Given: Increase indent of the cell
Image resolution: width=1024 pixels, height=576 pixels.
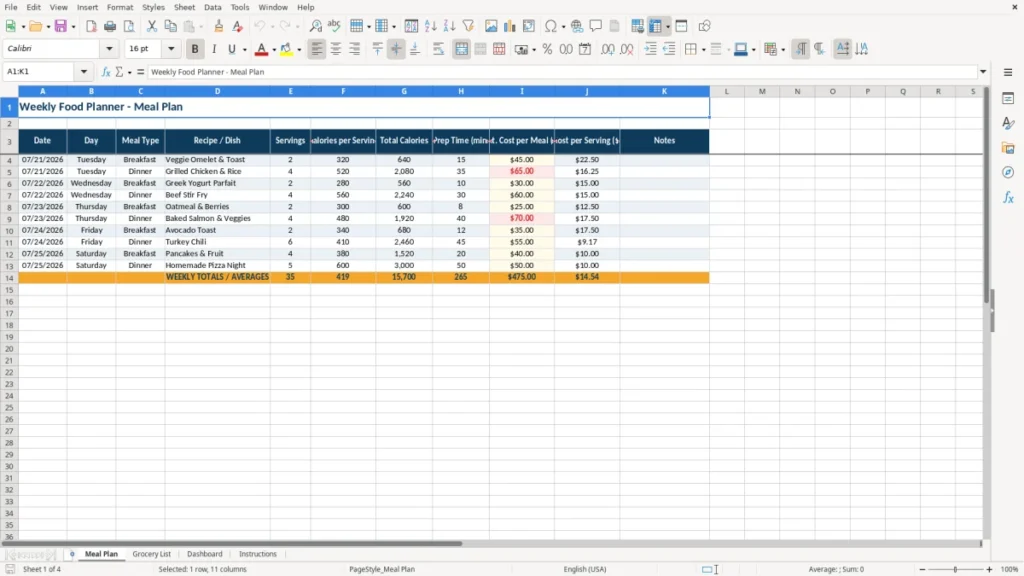Looking at the screenshot, I should 650,49.
